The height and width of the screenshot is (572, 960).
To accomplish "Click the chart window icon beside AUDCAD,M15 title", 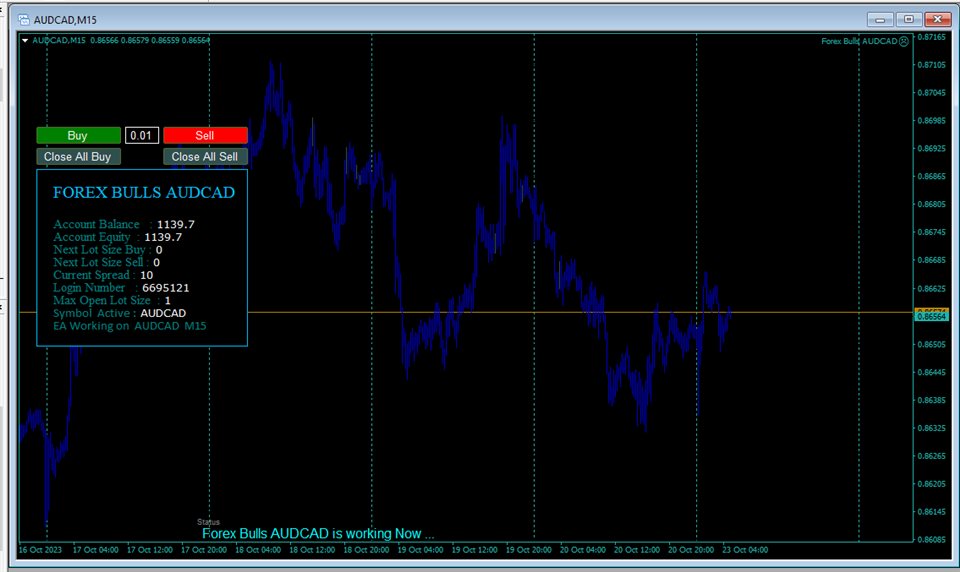I will click(x=24, y=20).
